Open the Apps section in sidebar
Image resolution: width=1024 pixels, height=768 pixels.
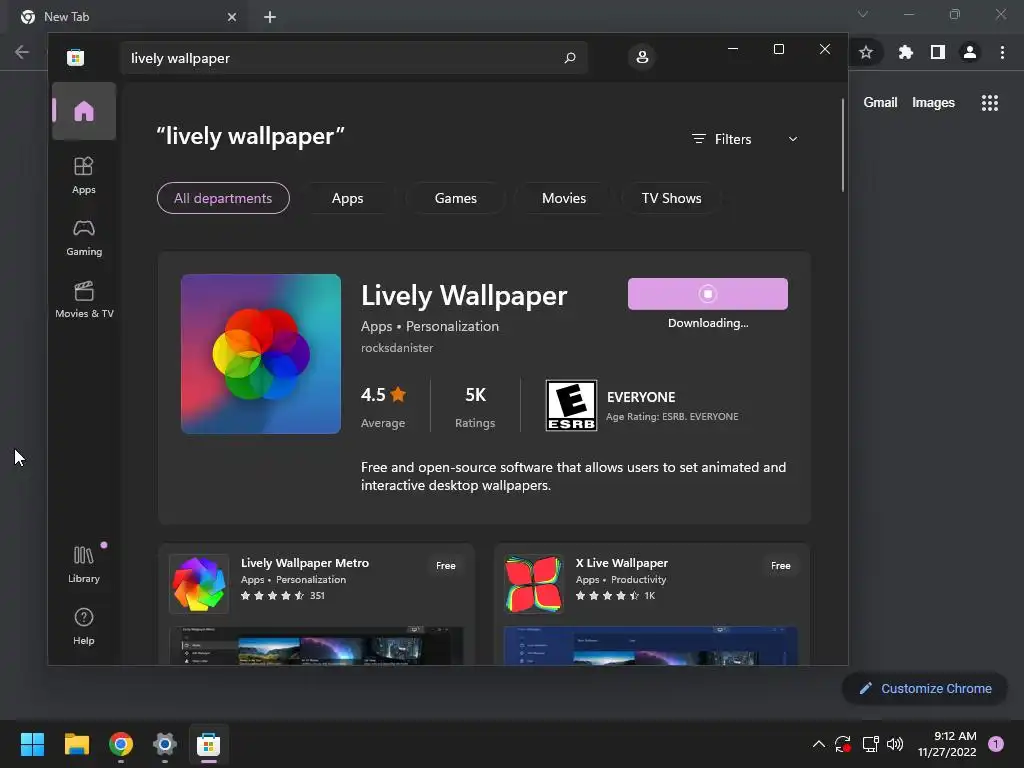click(x=84, y=175)
